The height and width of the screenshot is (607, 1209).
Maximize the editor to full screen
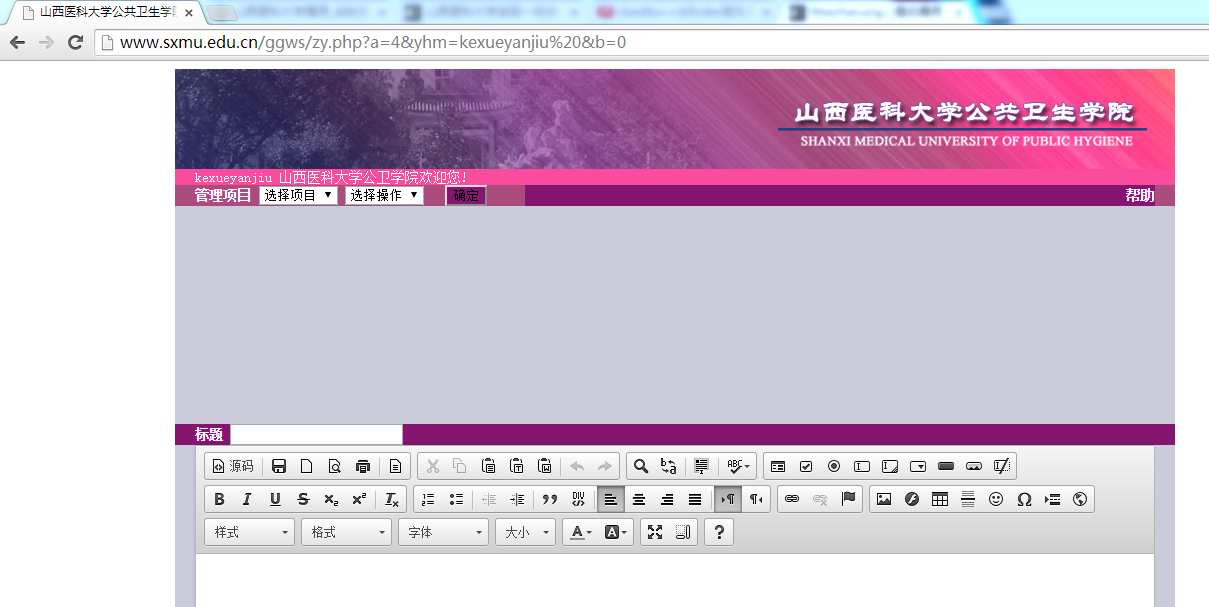[655, 532]
